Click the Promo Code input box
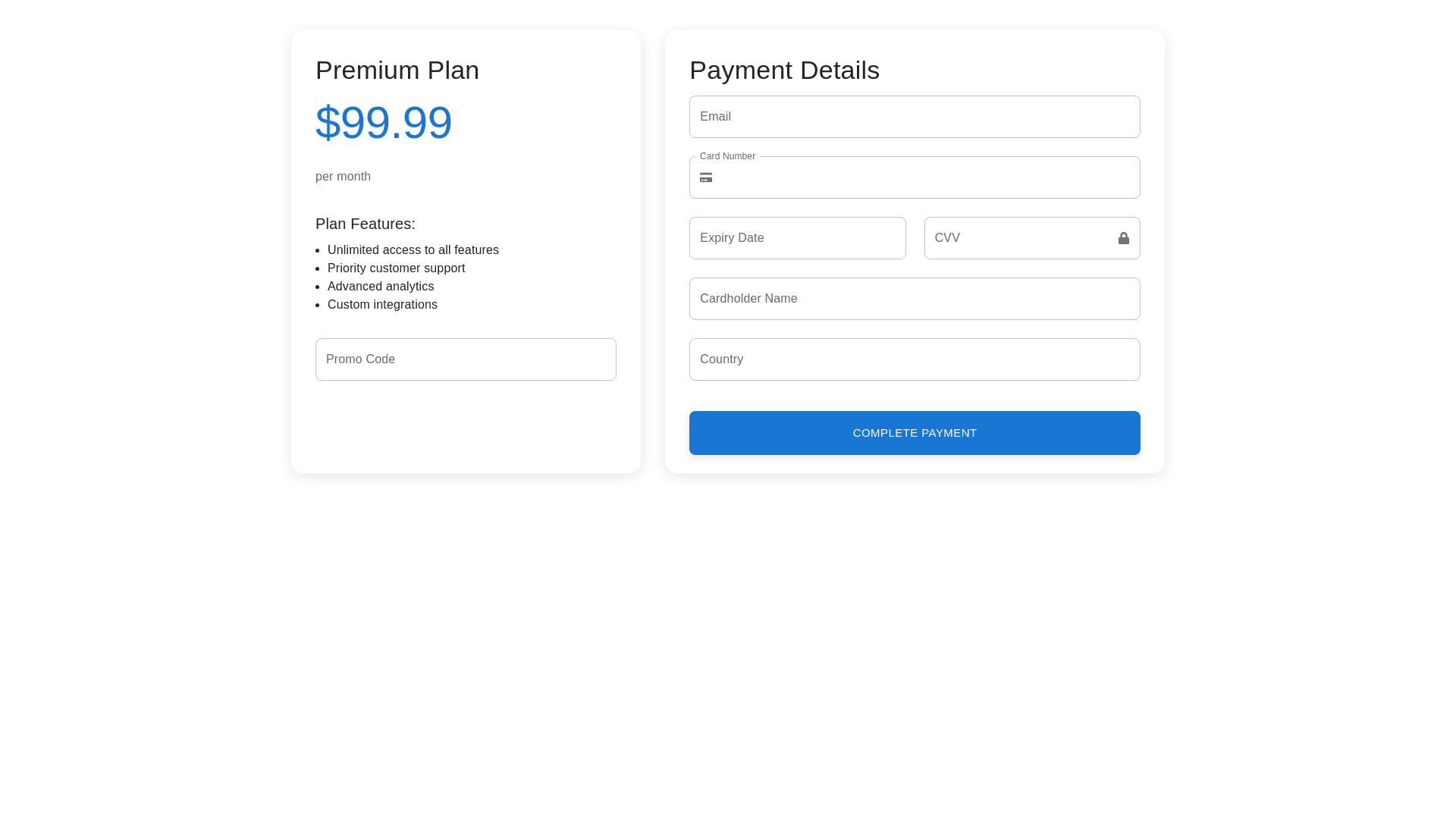Screen dimensions: 1456x819 (x=466, y=359)
